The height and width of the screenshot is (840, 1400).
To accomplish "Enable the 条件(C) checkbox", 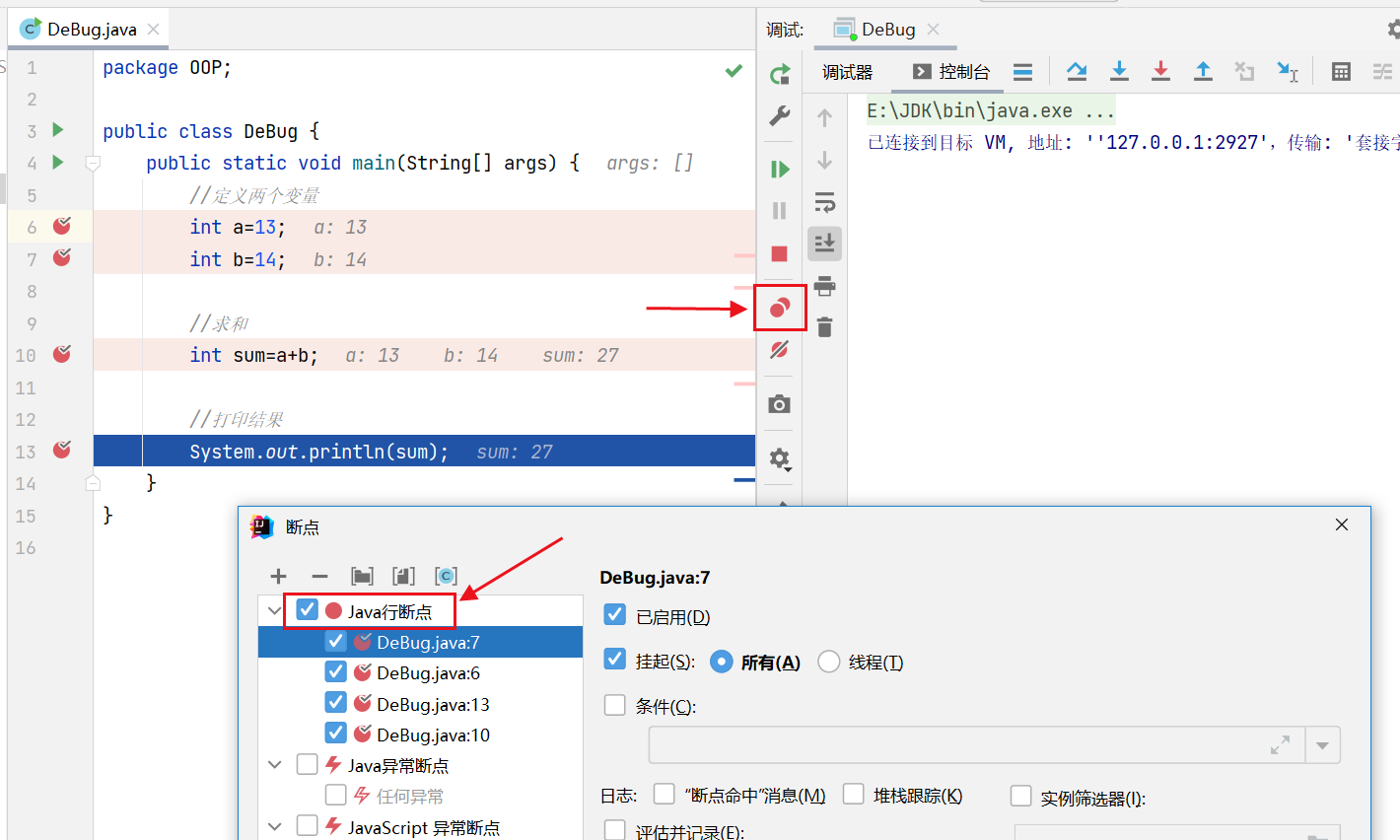I will click(x=615, y=705).
